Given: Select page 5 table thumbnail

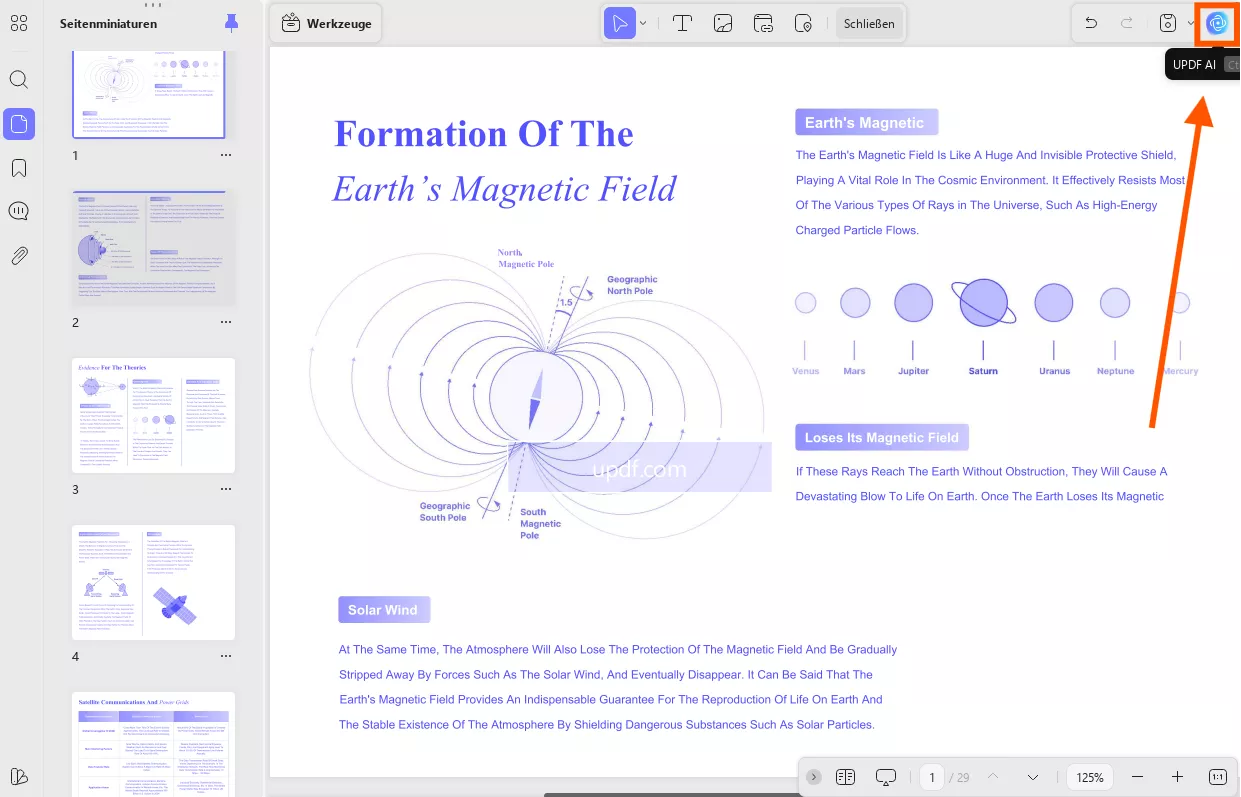Looking at the screenshot, I should point(154,742).
